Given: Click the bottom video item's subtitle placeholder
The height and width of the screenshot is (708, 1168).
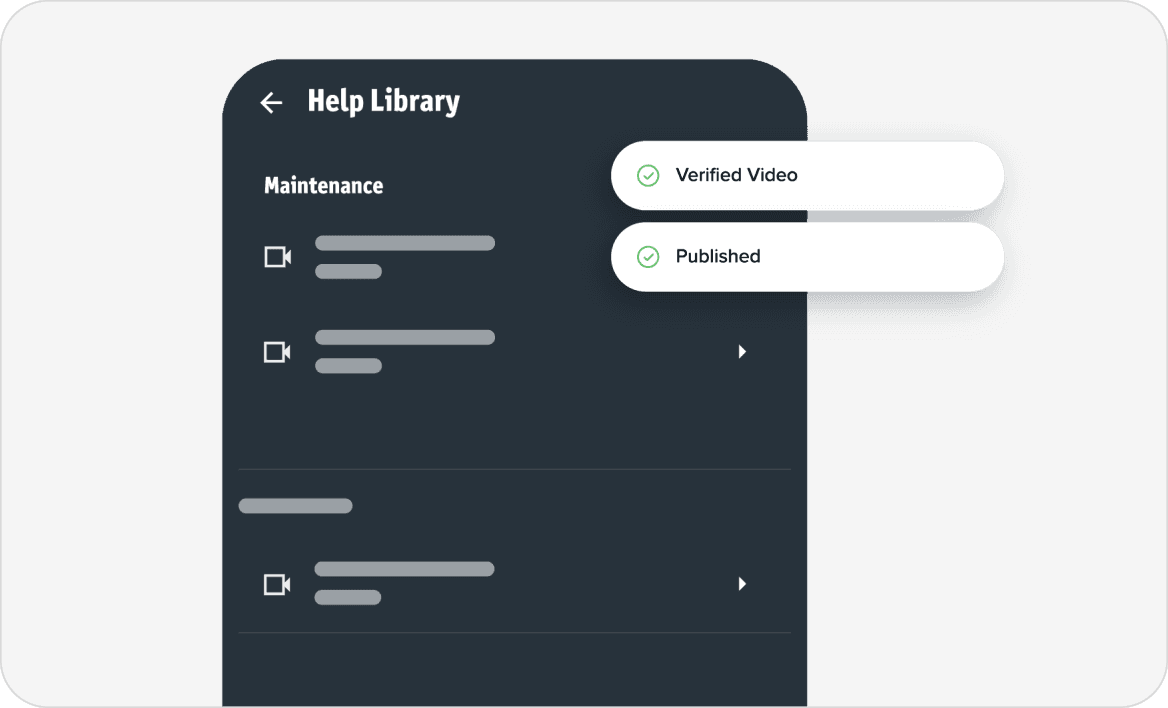Looking at the screenshot, I should (348, 598).
